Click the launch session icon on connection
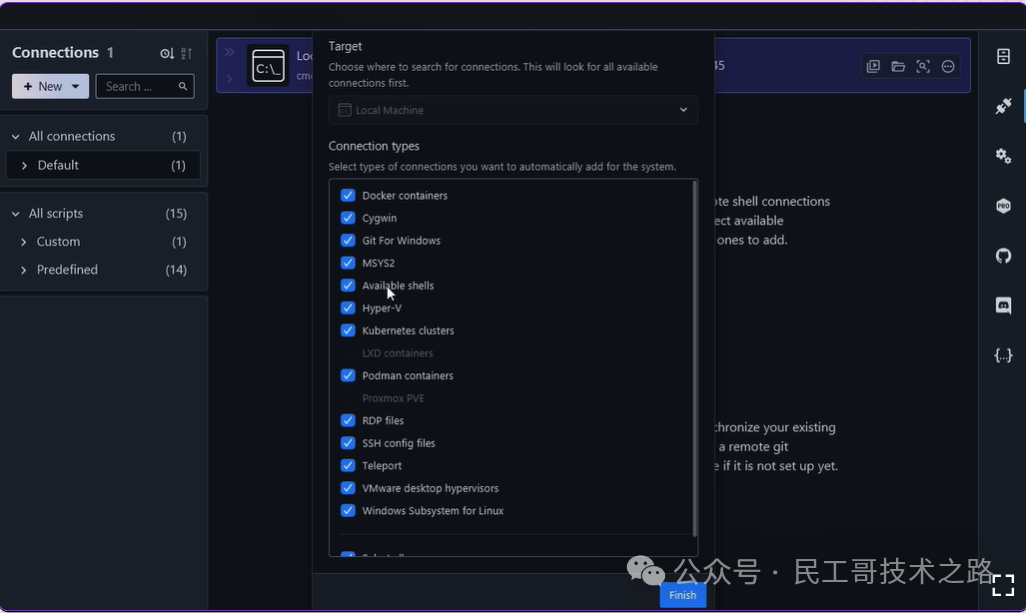 (873, 66)
